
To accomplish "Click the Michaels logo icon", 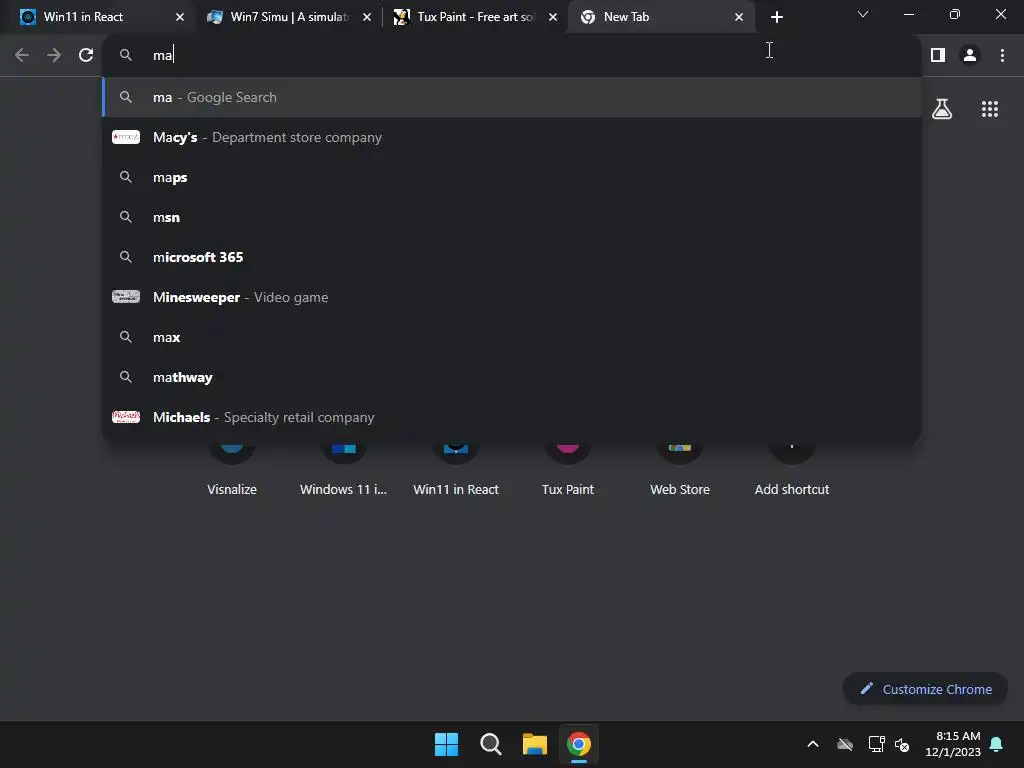I will pos(125,417).
